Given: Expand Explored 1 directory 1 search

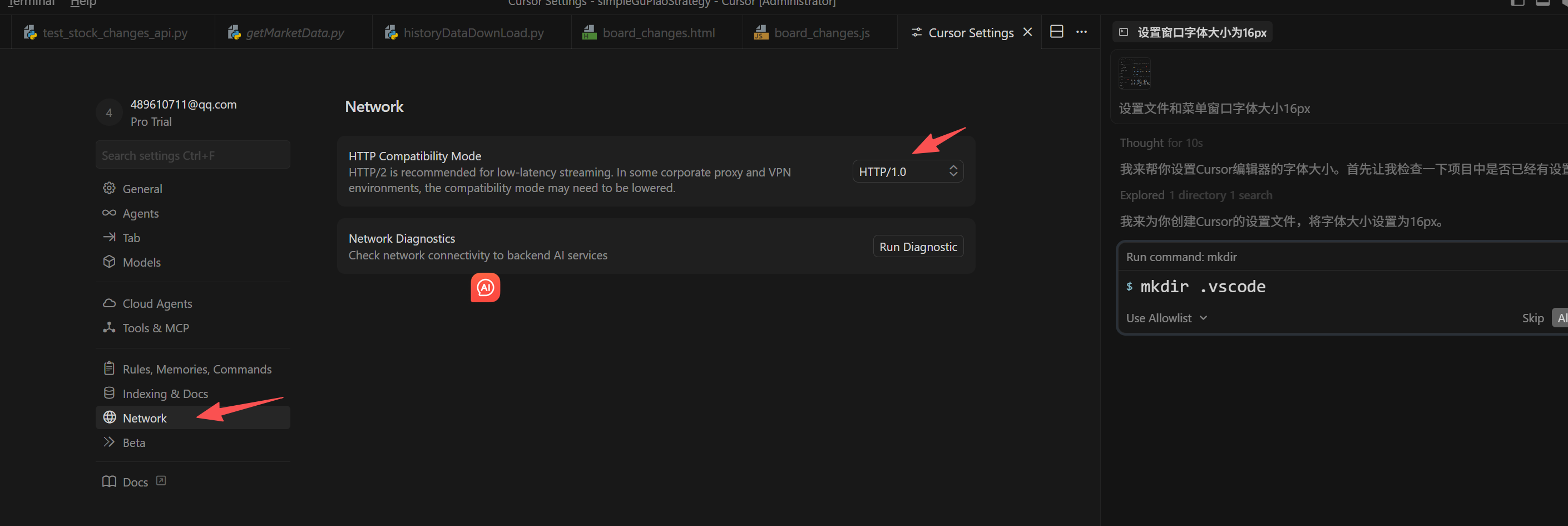Looking at the screenshot, I should tap(1195, 195).
